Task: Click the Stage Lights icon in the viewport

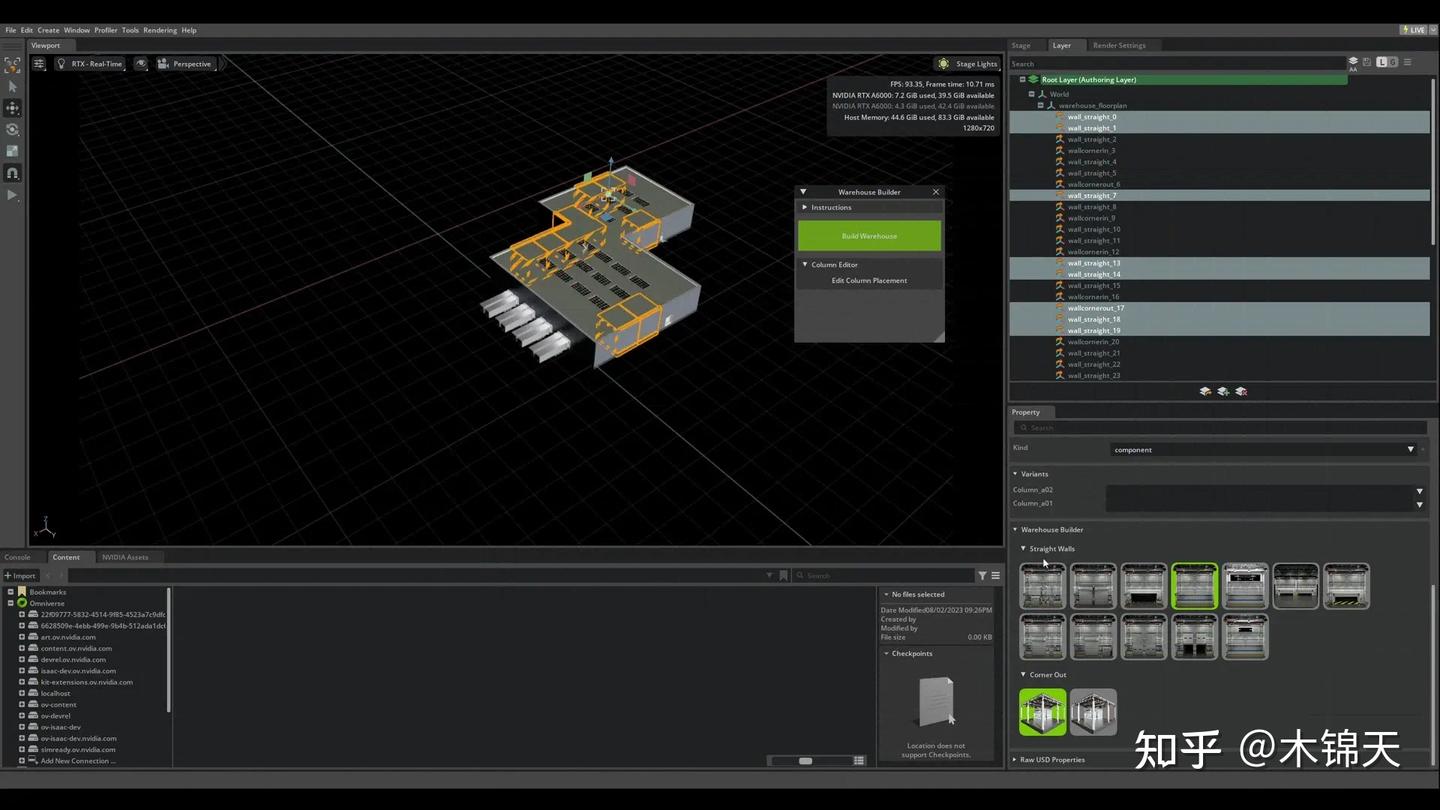Action: pos(943,63)
